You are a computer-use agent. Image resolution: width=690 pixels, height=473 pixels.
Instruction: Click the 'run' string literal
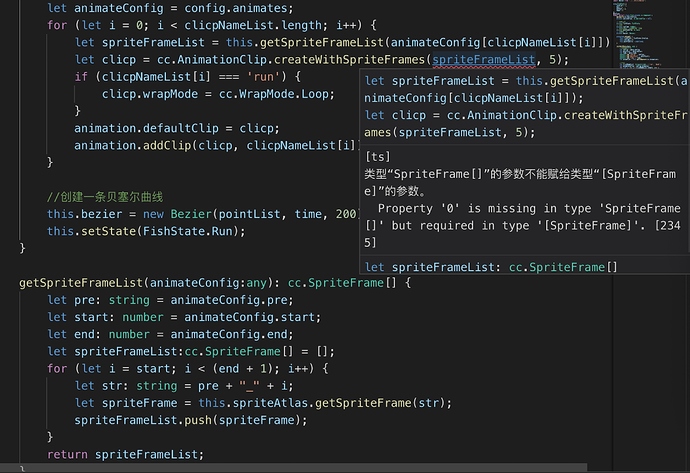tap(263, 77)
